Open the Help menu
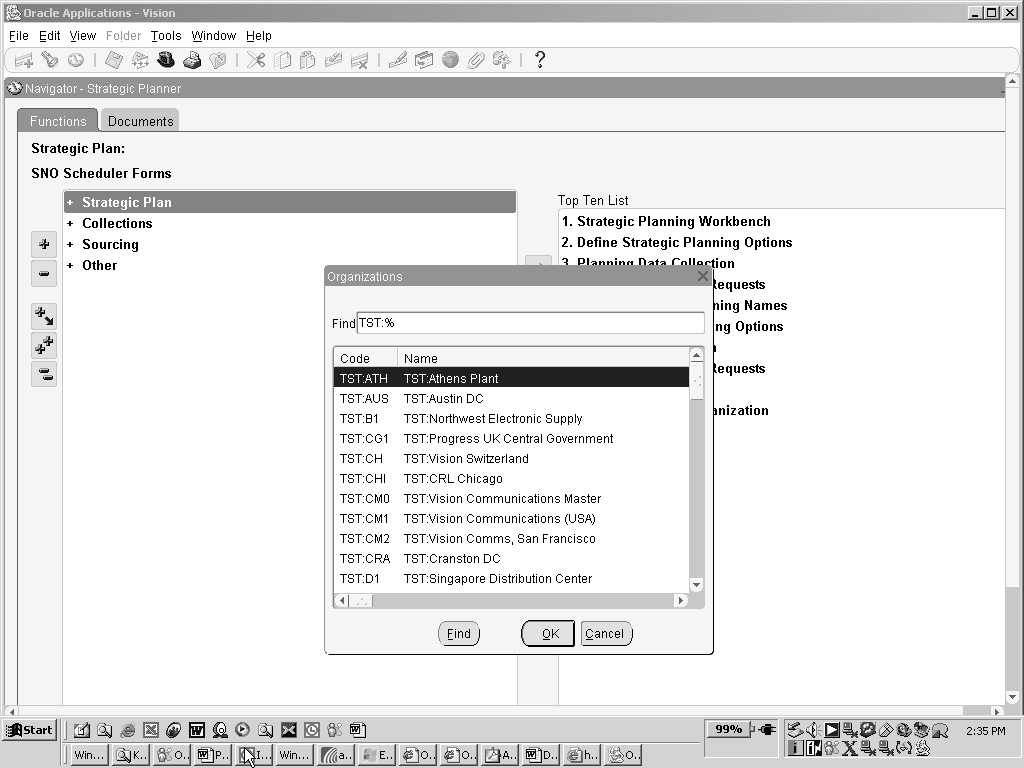This screenshot has height=768, width=1024. (x=259, y=36)
